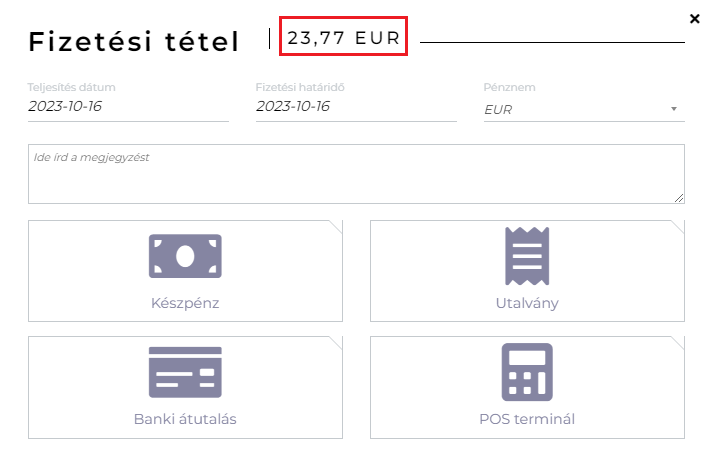Choose the Utalvány payment label
The image size is (713, 473).
point(527,303)
